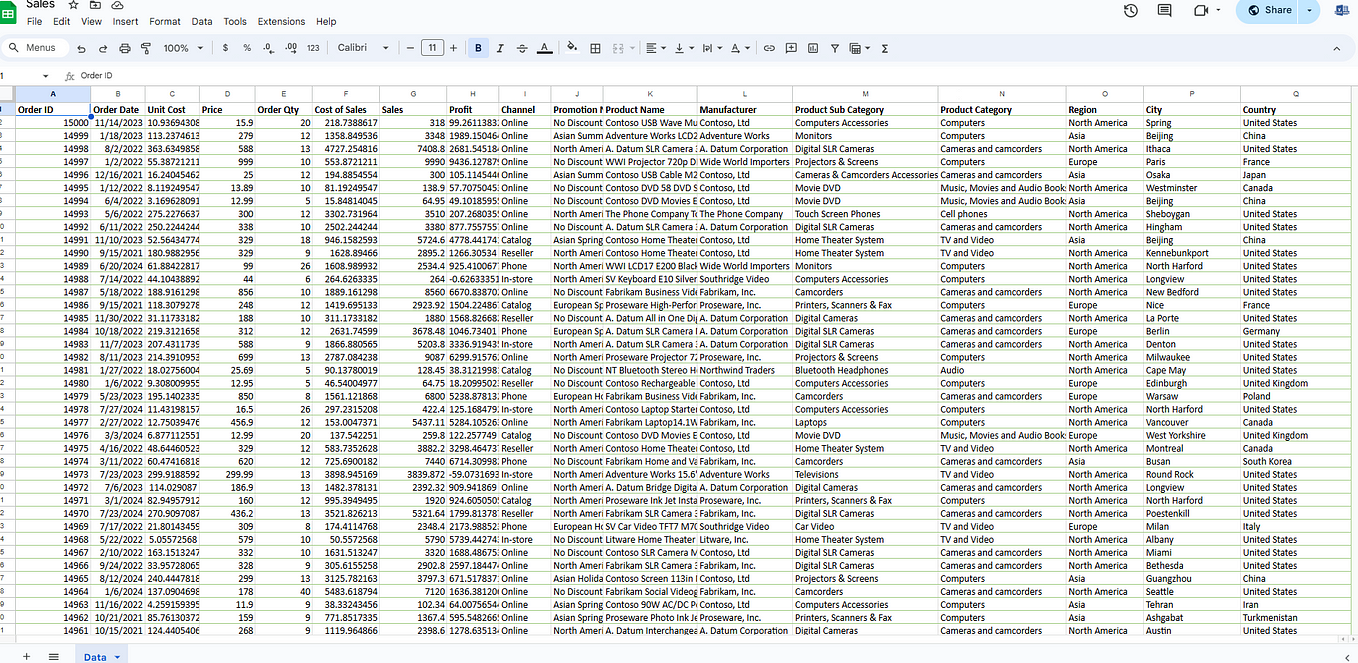Open the 123 more number formats menu
Viewport: 1358px width, 663px height.
(313, 48)
